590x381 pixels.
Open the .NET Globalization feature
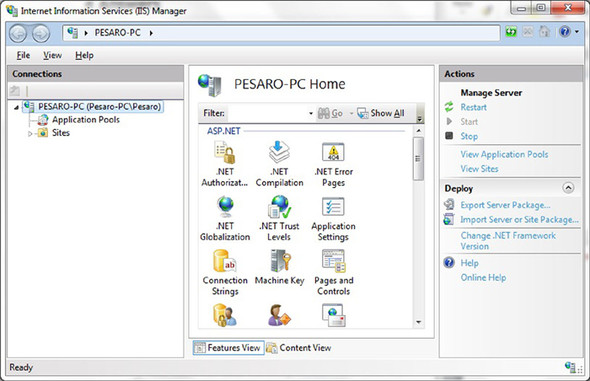tap(225, 218)
